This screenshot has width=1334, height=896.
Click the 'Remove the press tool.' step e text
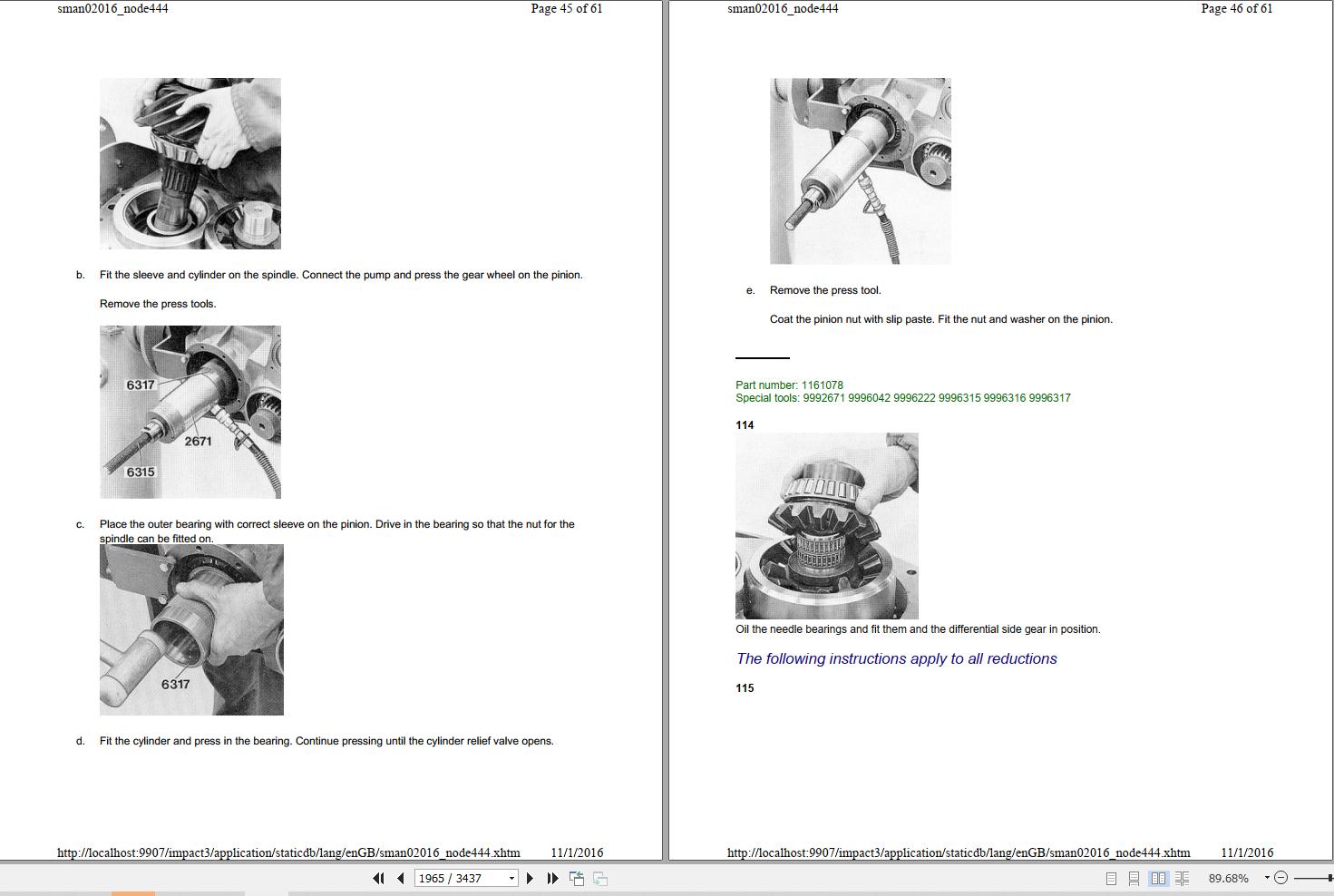coord(825,290)
